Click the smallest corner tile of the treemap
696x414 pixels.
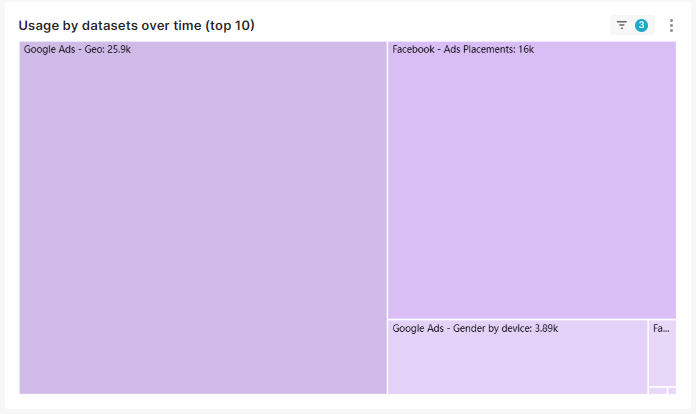672,391
